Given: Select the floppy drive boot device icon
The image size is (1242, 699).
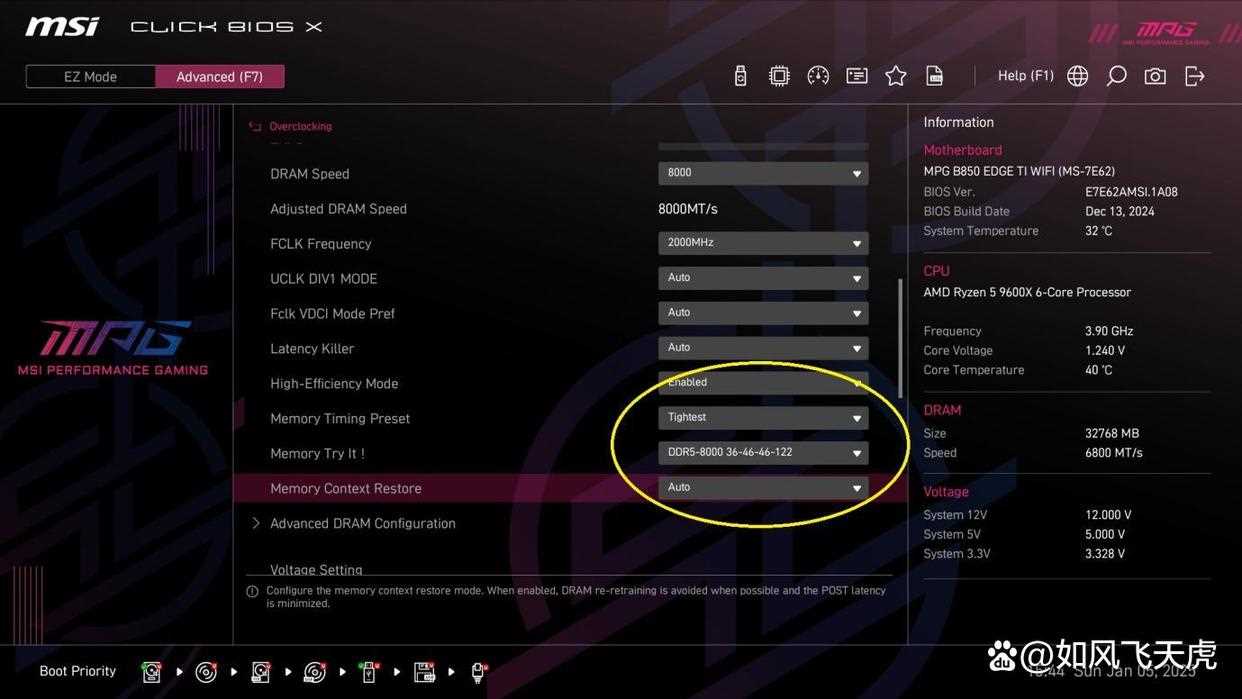Looking at the screenshot, I should (424, 672).
